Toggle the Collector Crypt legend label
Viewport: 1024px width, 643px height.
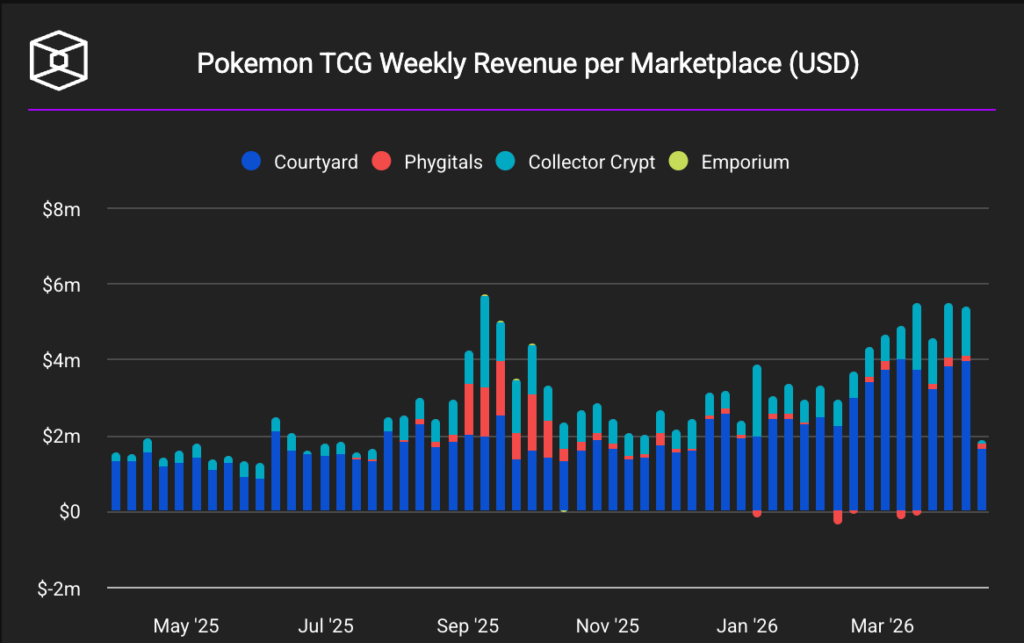point(591,162)
